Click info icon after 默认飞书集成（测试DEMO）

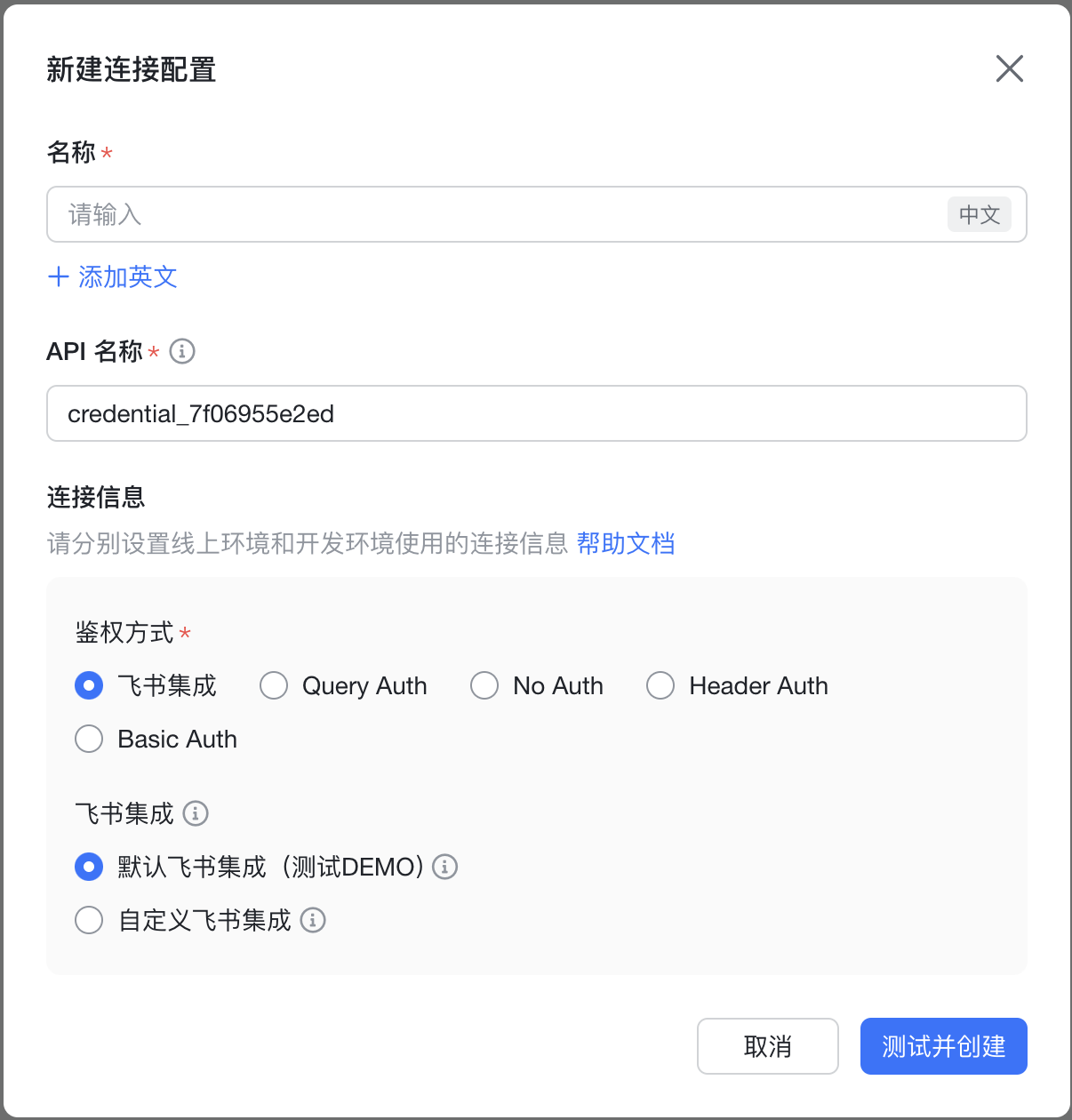[444, 867]
